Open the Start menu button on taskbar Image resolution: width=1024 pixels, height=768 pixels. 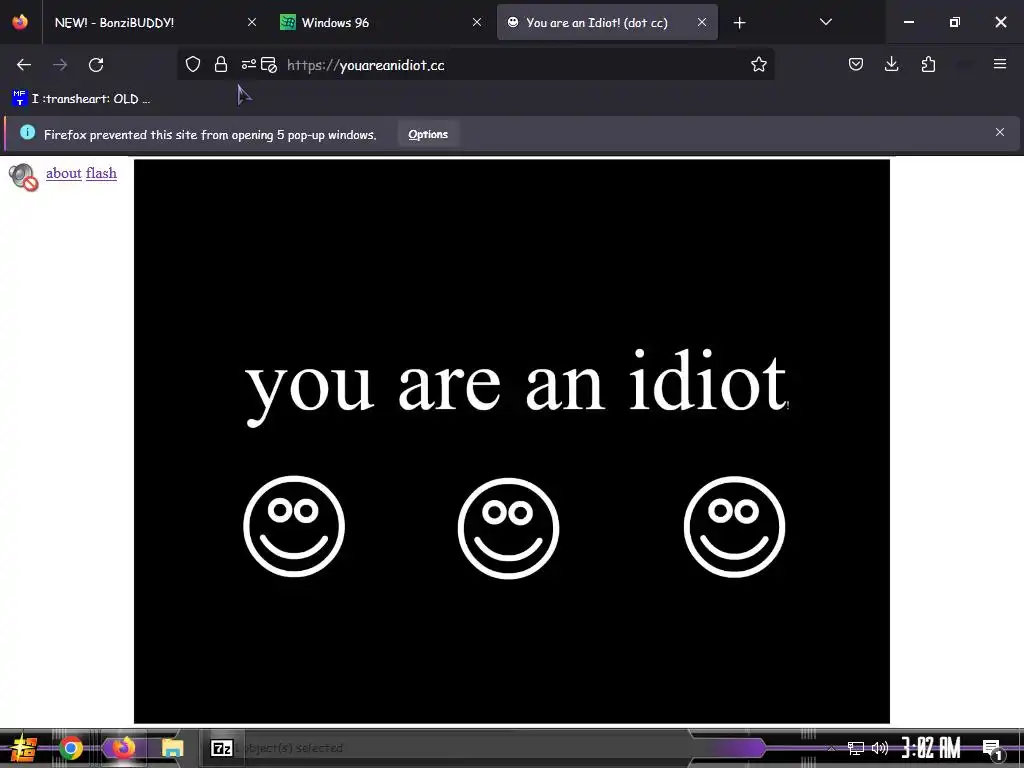(22, 748)
